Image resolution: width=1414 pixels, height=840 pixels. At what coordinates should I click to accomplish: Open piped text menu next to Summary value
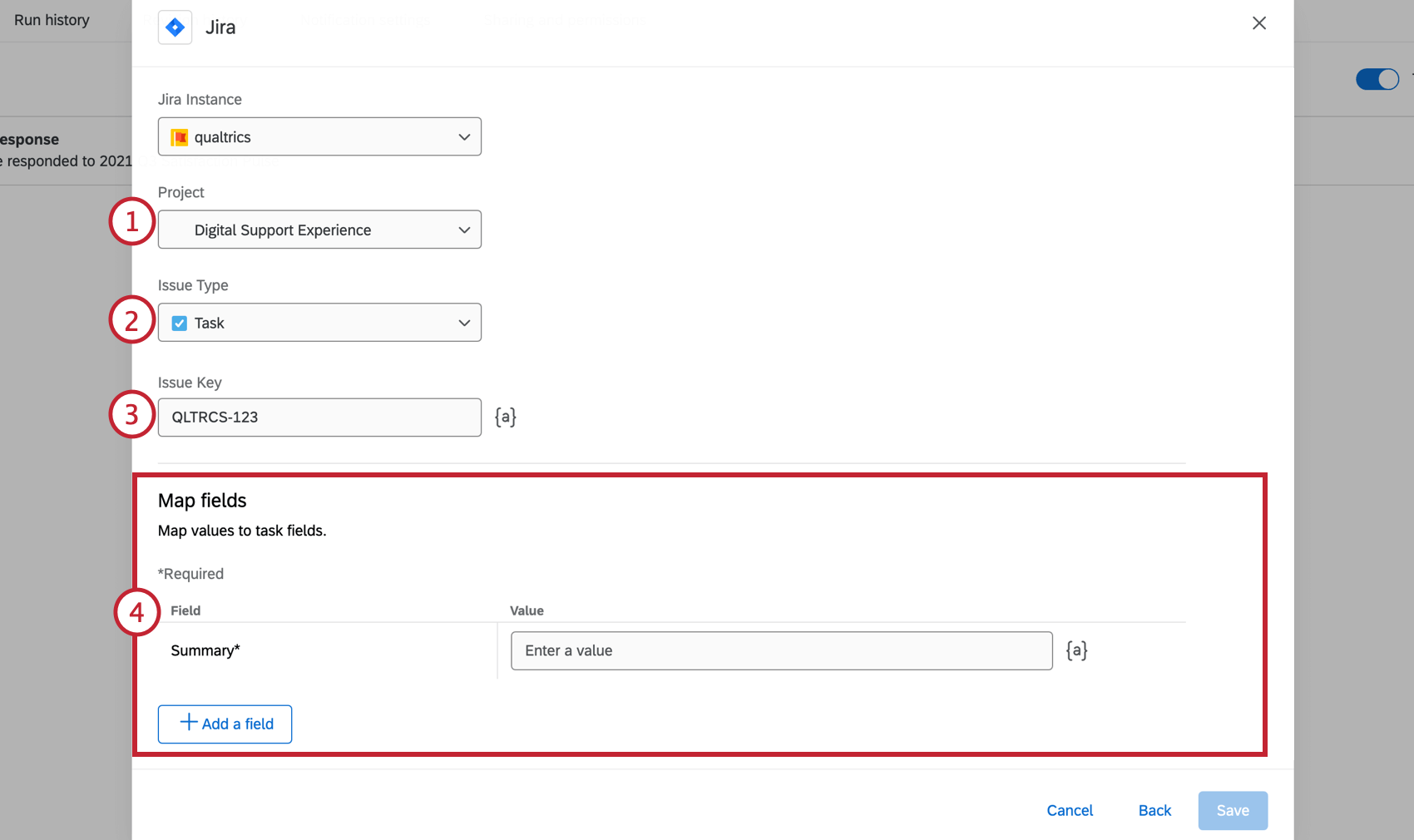[x=1077, y=650]
